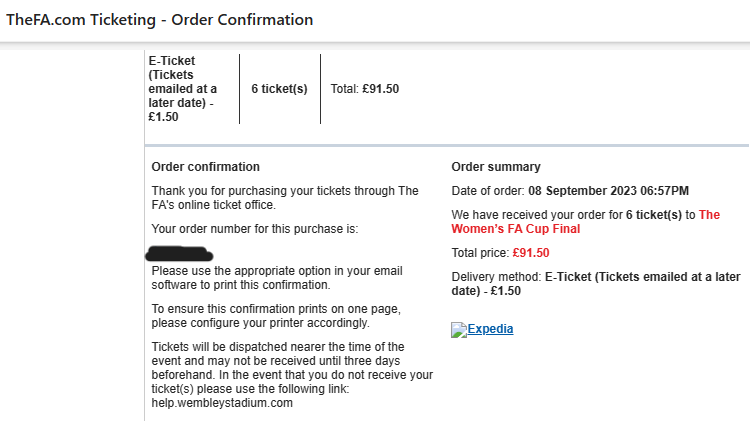The height and width of the screenshot is (421, 750).
Task: Click the email subject title heading
Action: coord(159,20)
